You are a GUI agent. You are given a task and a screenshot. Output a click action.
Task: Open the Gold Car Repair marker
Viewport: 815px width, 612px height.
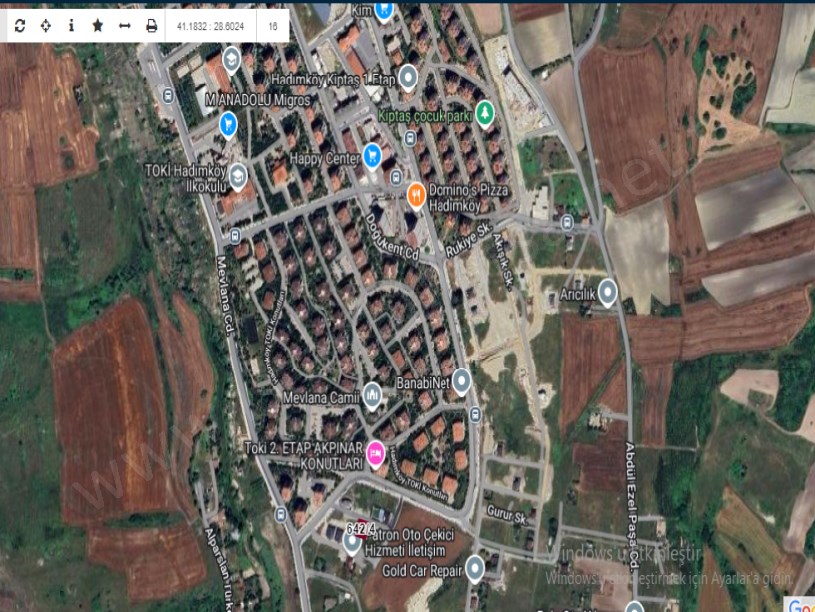[475, 569]
